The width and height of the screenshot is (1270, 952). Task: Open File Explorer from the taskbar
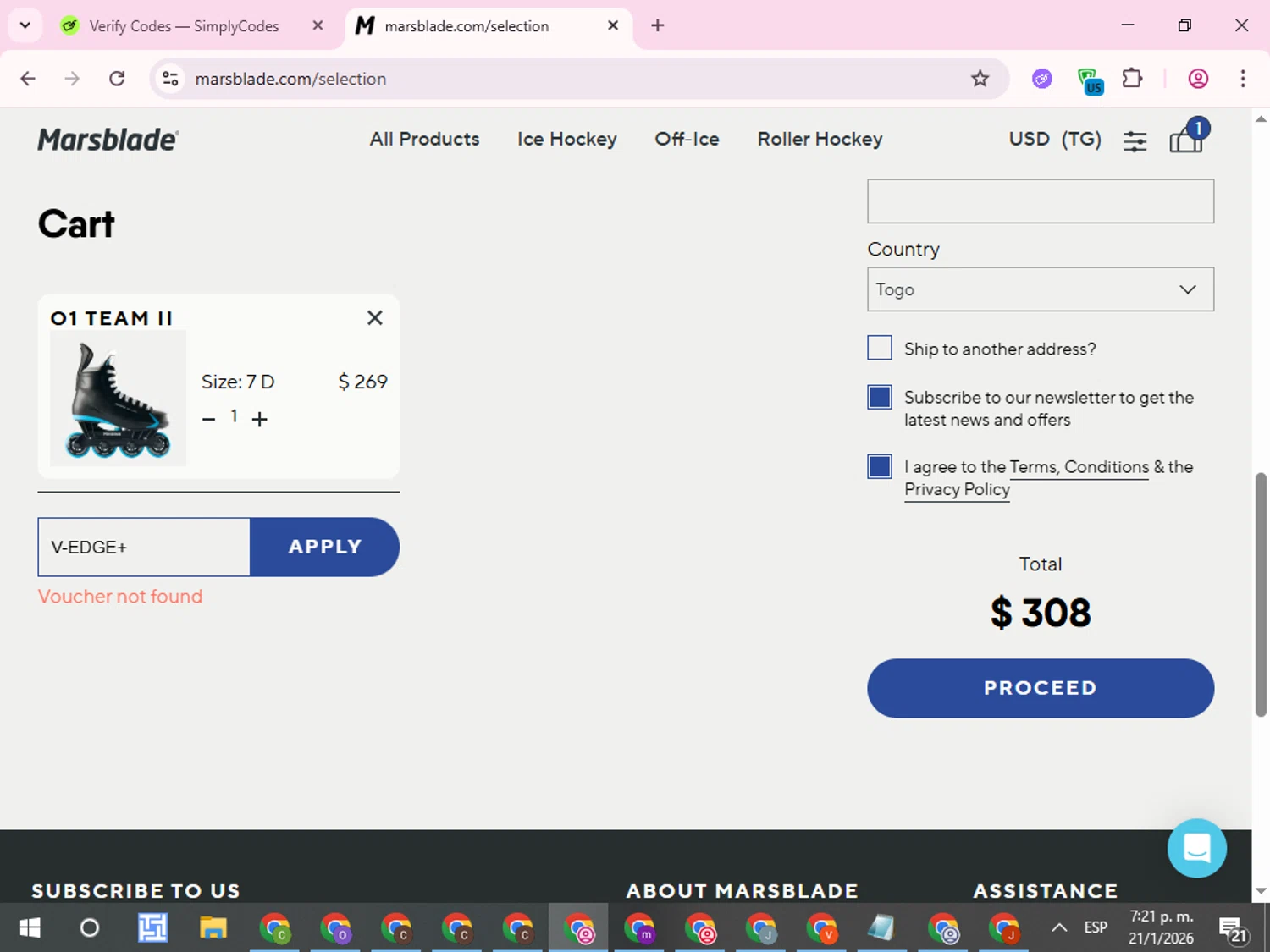[213, 928]
